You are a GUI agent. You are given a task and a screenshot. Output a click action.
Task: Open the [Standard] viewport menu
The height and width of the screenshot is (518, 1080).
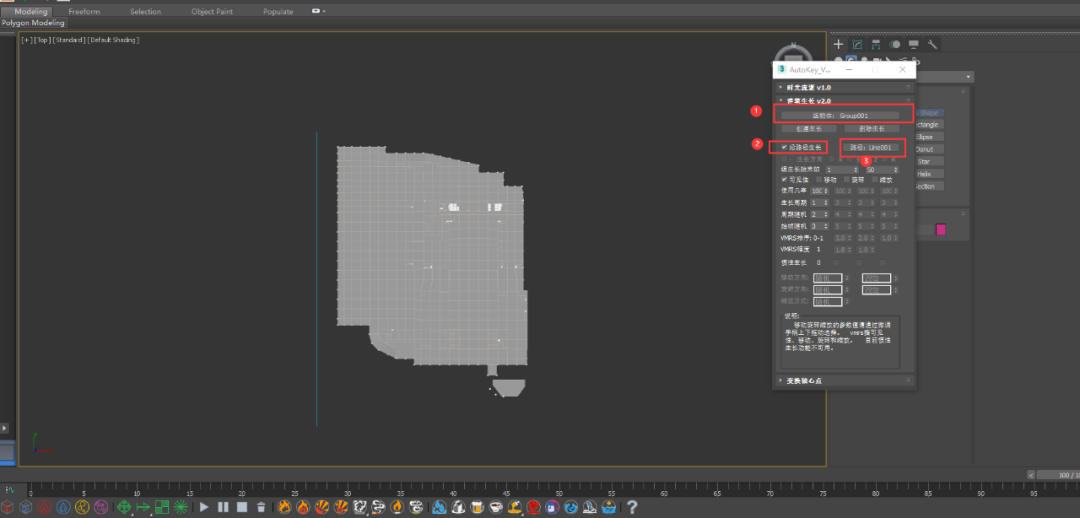pyautogui.click(x=68, y=40)
